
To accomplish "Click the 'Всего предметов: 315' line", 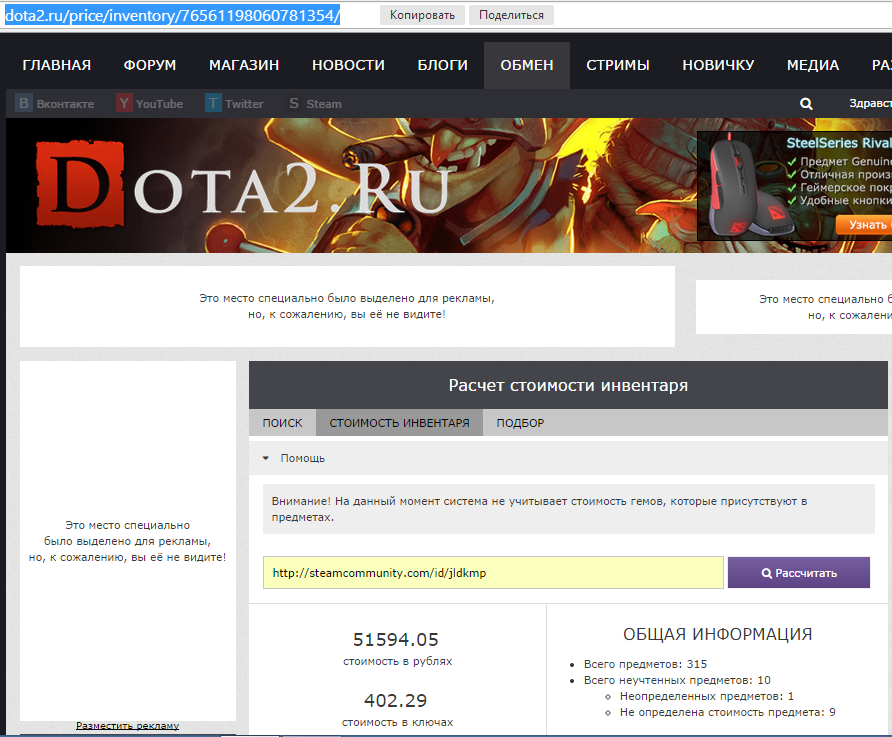I will (645, 664).
